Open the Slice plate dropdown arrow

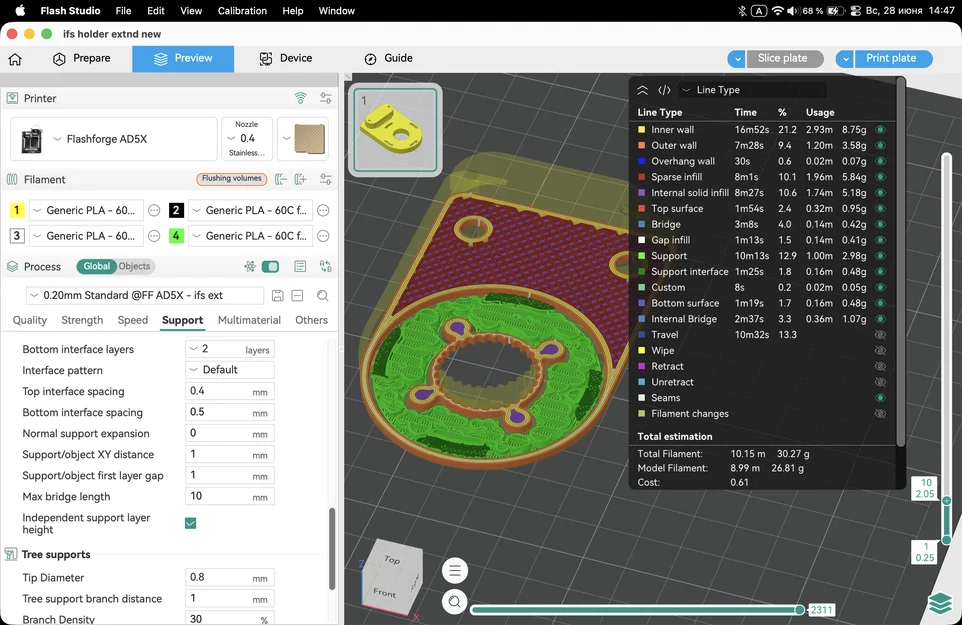[737, 59]
